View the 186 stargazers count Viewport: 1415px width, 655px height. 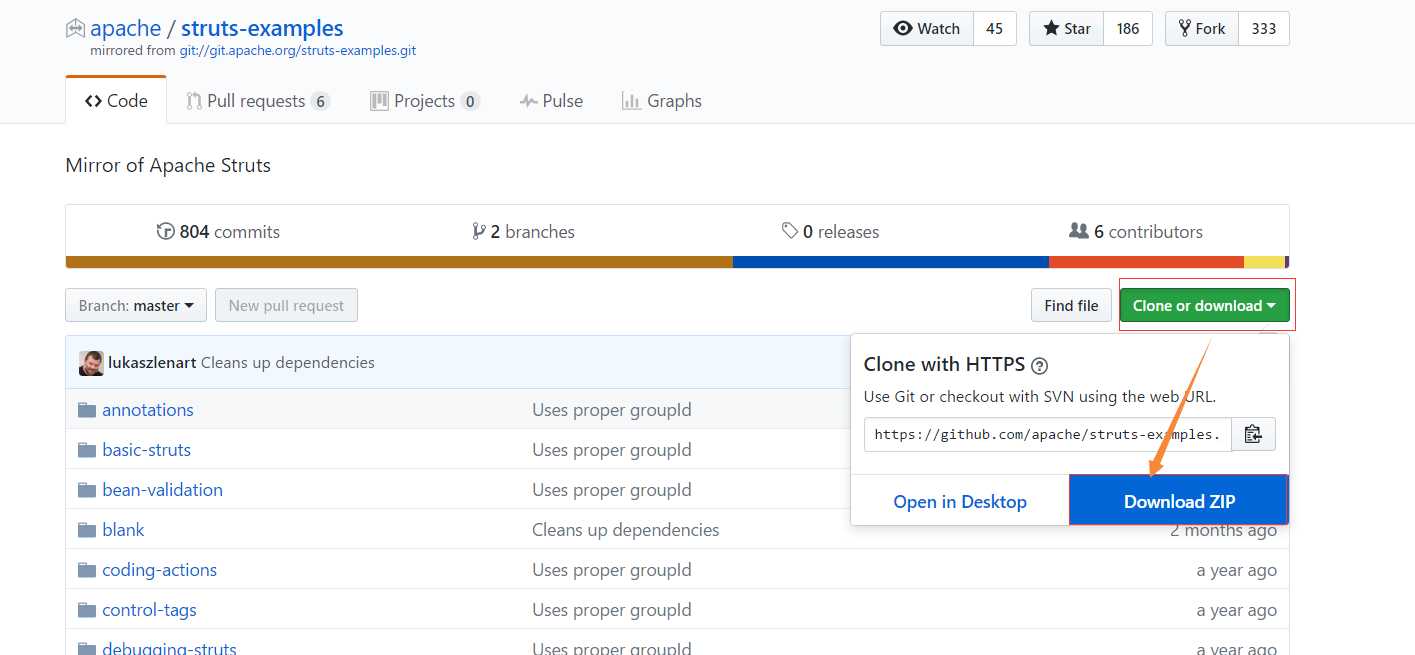tap(1128, 29)
